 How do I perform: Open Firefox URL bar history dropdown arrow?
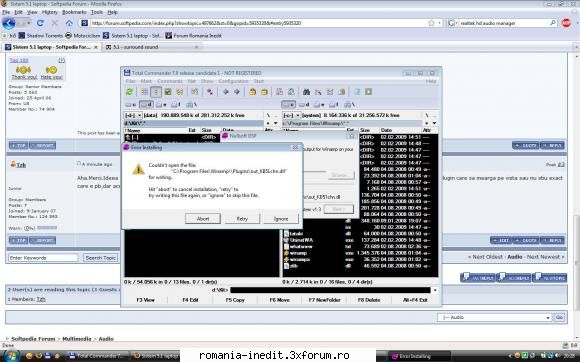coord(439,23)
